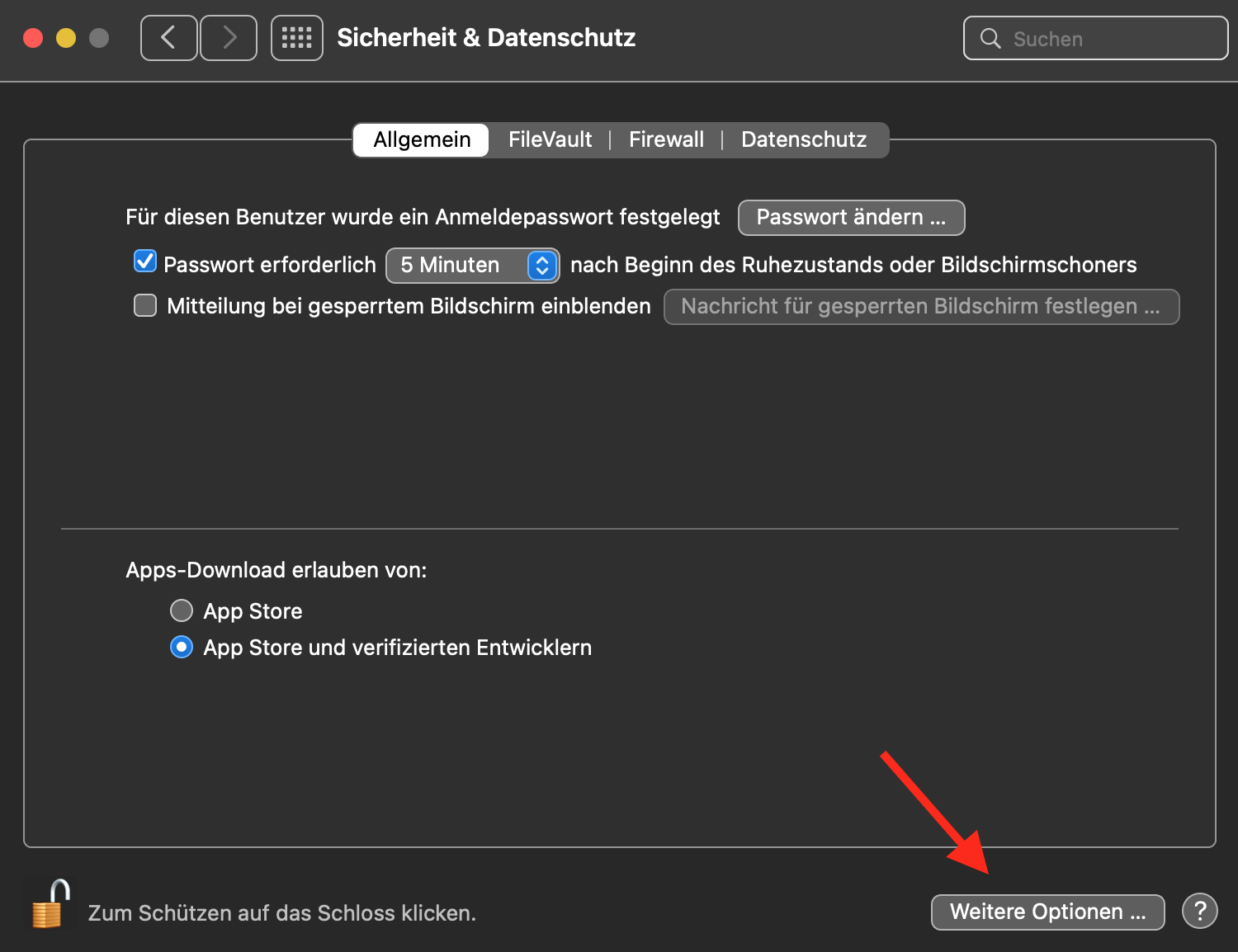Open Weitere Optionen dialog
Viewport: 1238px width, 952px height.
click(x=1047, y=912)
